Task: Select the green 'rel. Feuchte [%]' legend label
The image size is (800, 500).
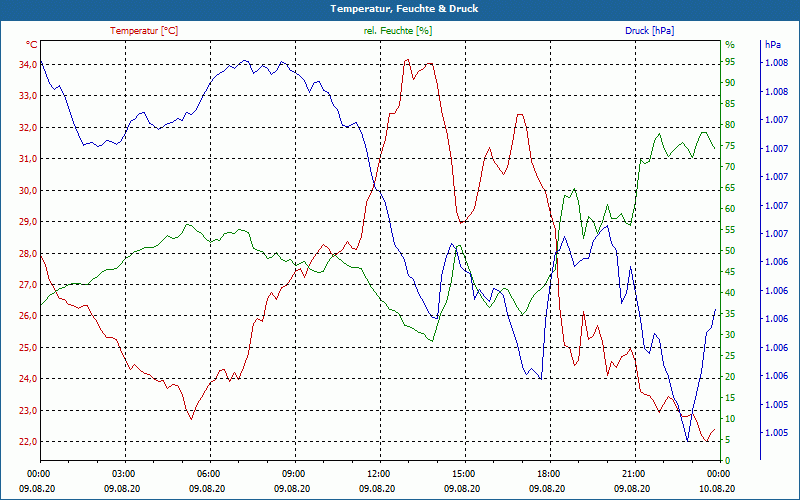Action: 398,31
